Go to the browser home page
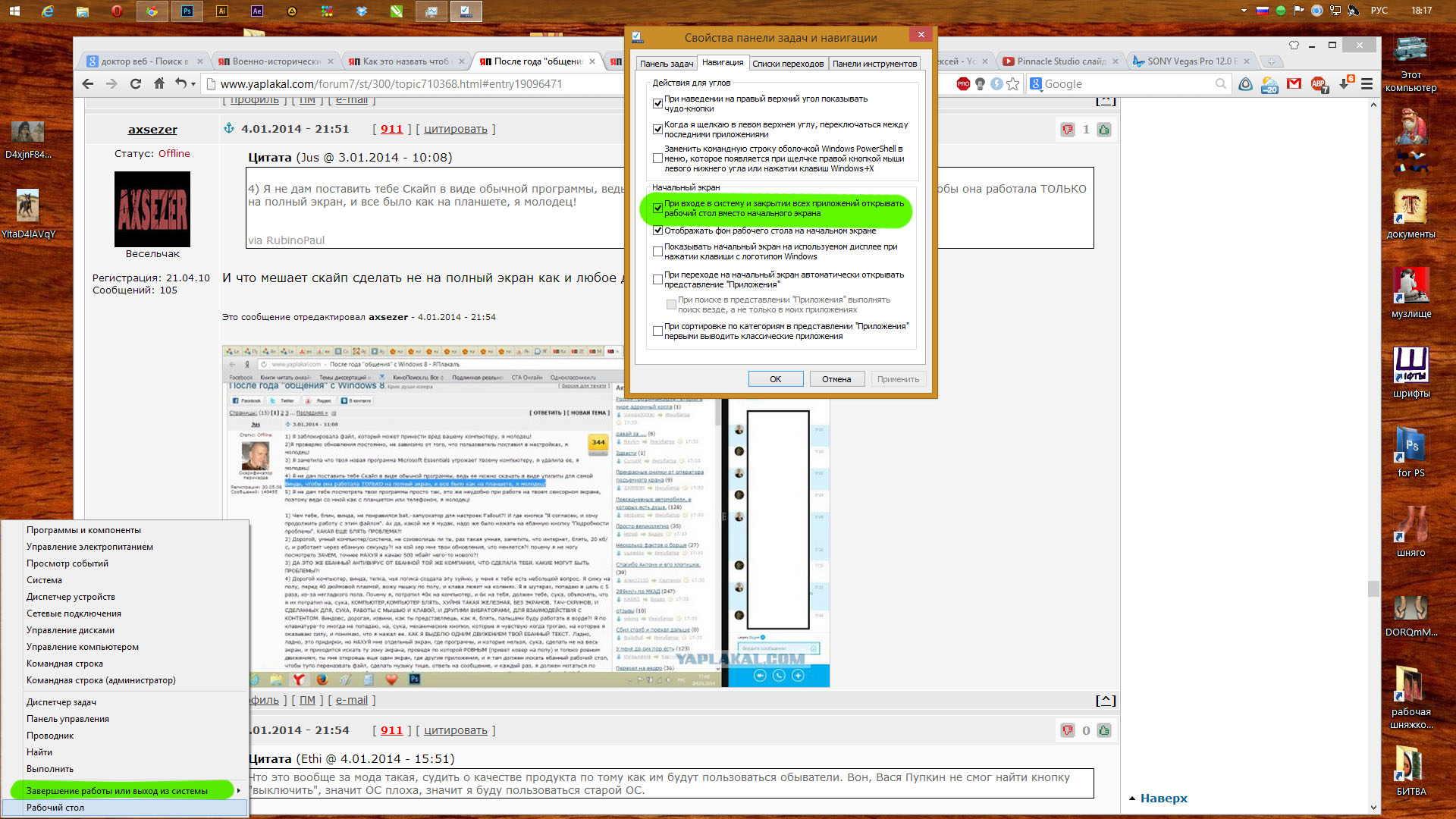Image resolution: width=1456 pixels, height=819 pixels. (158, 83)
